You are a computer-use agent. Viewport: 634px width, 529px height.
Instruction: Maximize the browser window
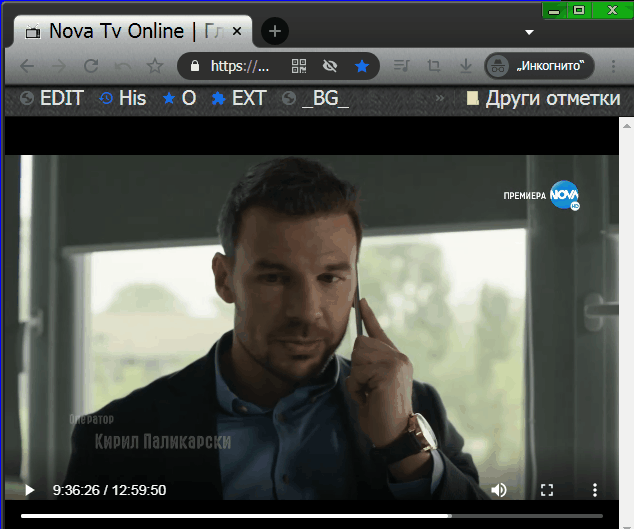579,11
